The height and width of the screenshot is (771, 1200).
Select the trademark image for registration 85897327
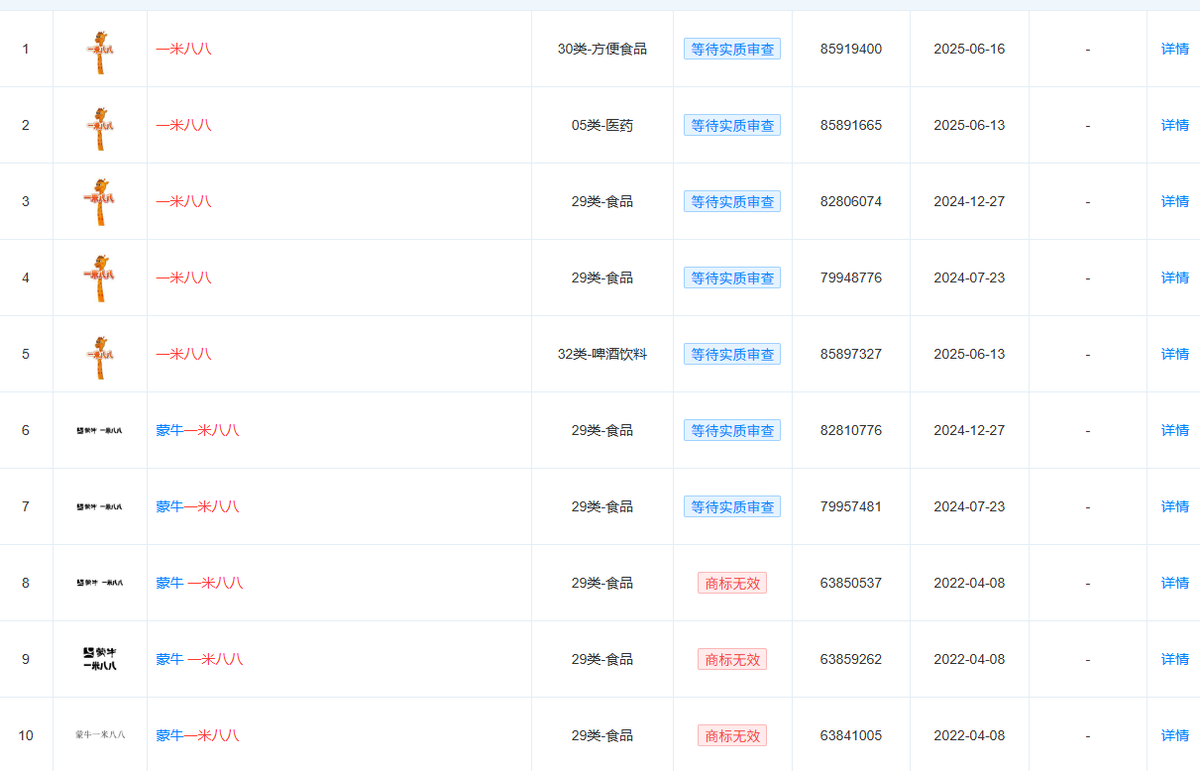(x=100, y=356)
